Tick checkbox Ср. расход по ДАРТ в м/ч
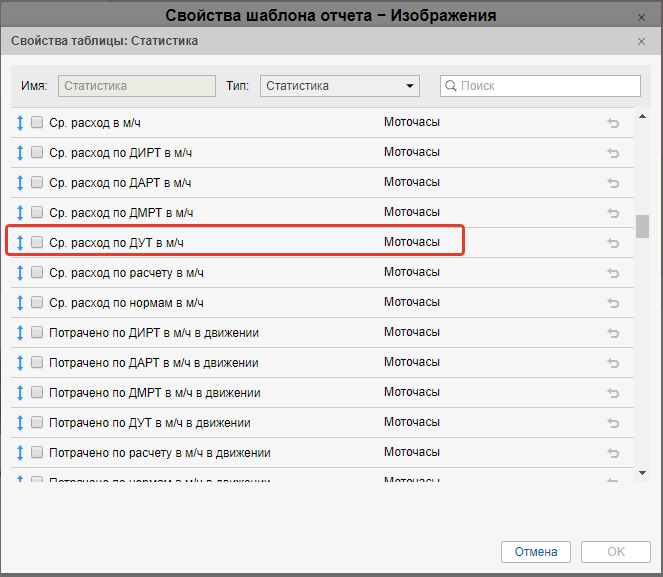This screenshot has width=663, height=577. click(37, 182)
